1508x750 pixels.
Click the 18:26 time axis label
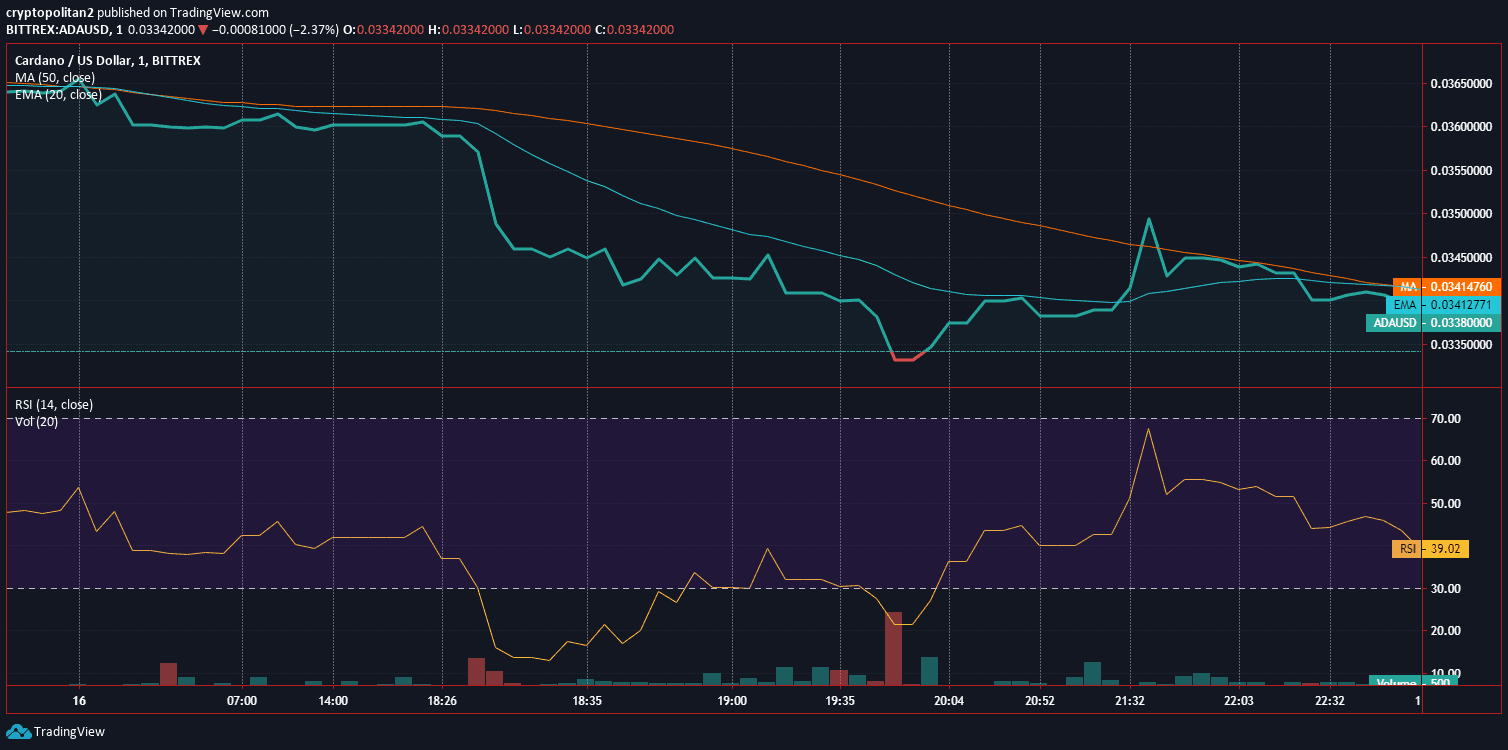442,702
